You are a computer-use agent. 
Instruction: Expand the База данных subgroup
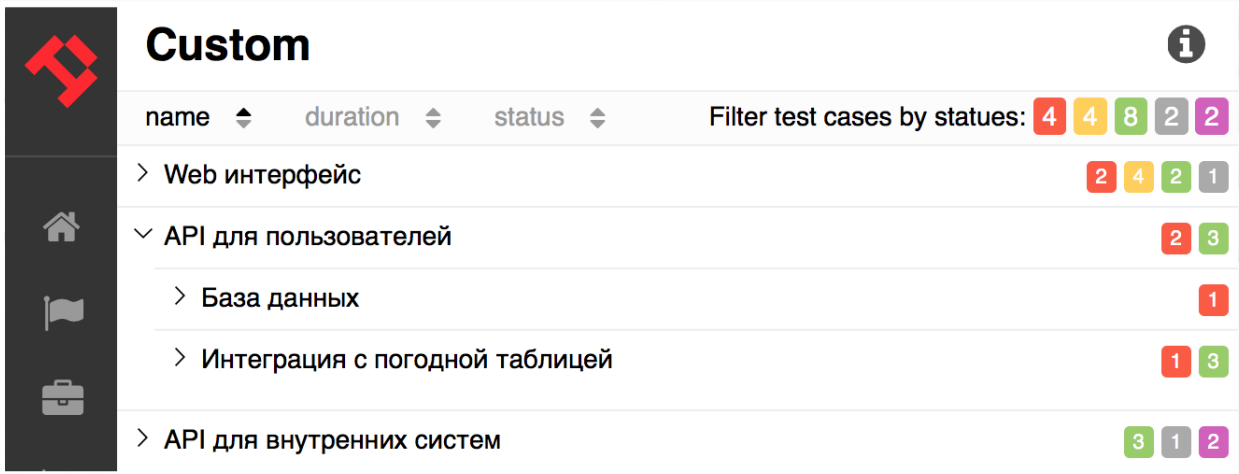point(180,297)
